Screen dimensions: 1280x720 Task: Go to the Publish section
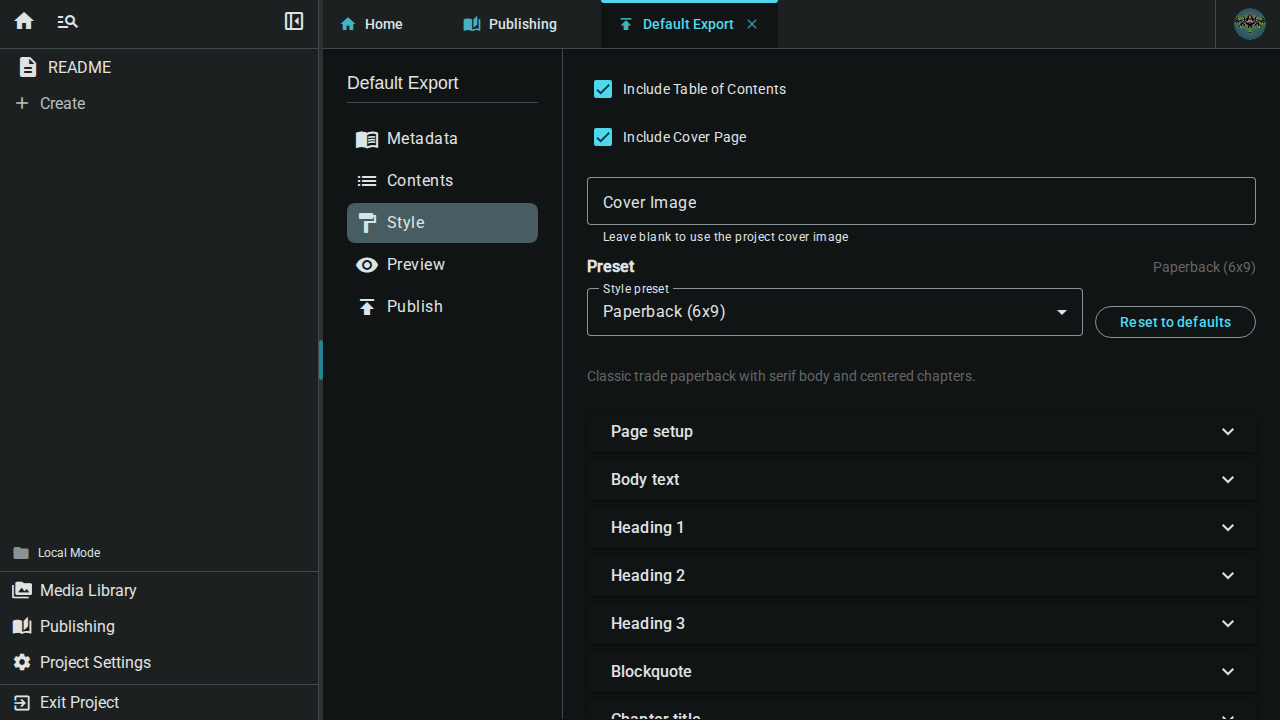(x=442, y=307)
